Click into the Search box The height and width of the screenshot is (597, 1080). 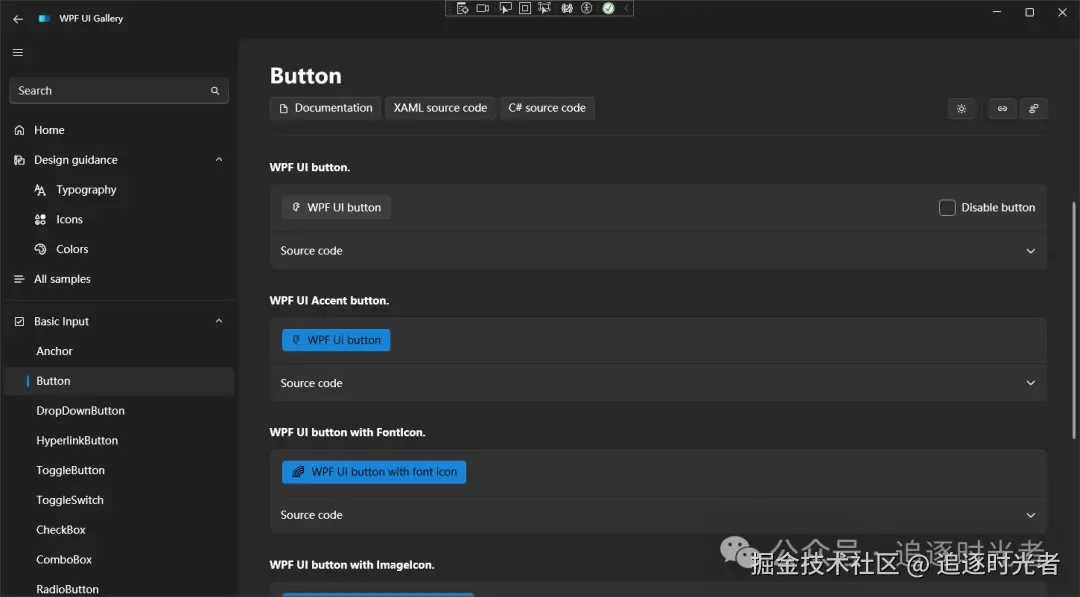(x=119, y=91)
